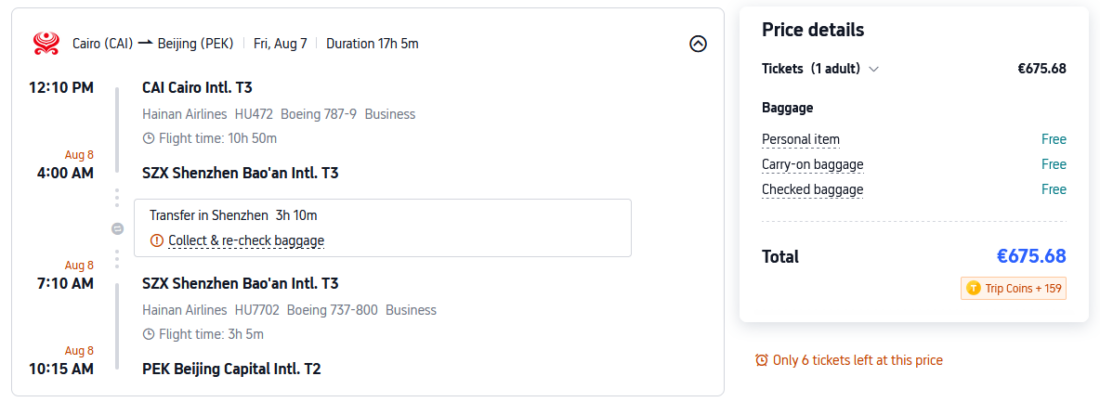Click the transfer stop marker icon
Image resolution: width=1100 pixels, height=402 pixels.
click(117, 228)
